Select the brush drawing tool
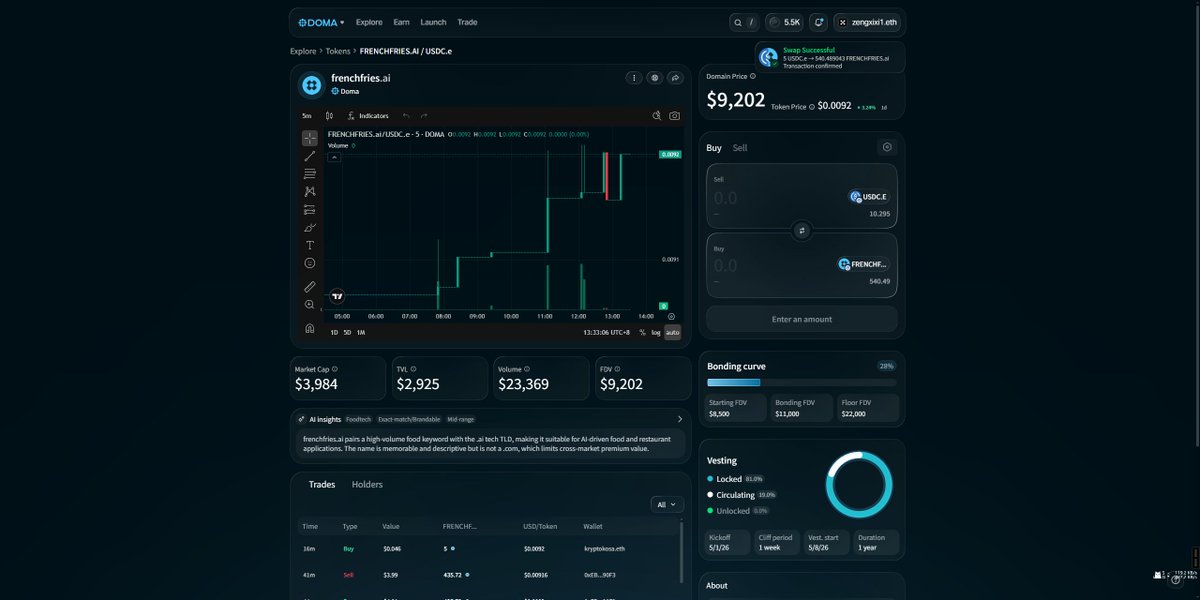1200x600 pixels. point(310,227)
